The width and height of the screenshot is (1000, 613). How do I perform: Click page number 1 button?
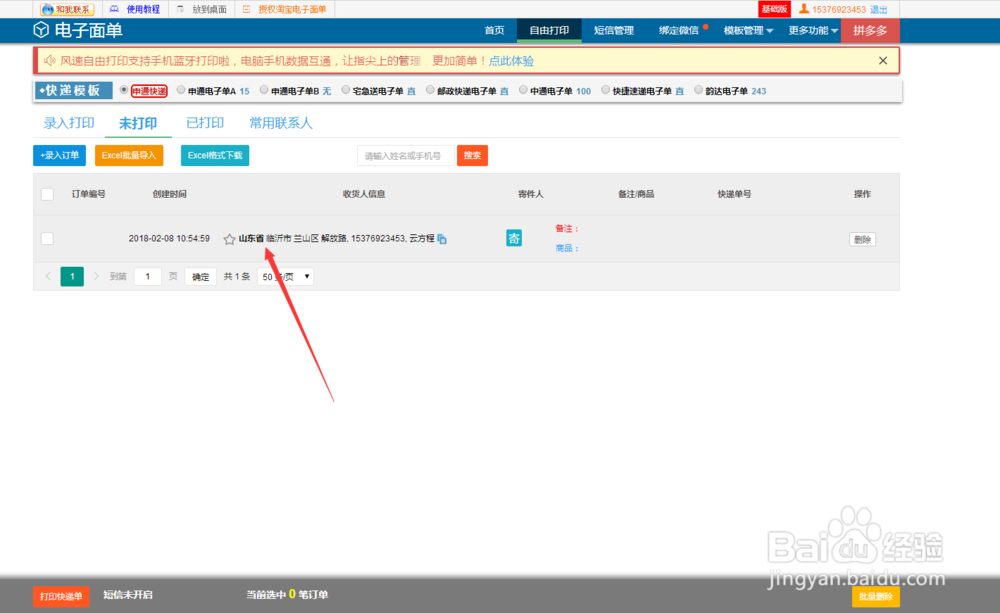pos(72,276)
